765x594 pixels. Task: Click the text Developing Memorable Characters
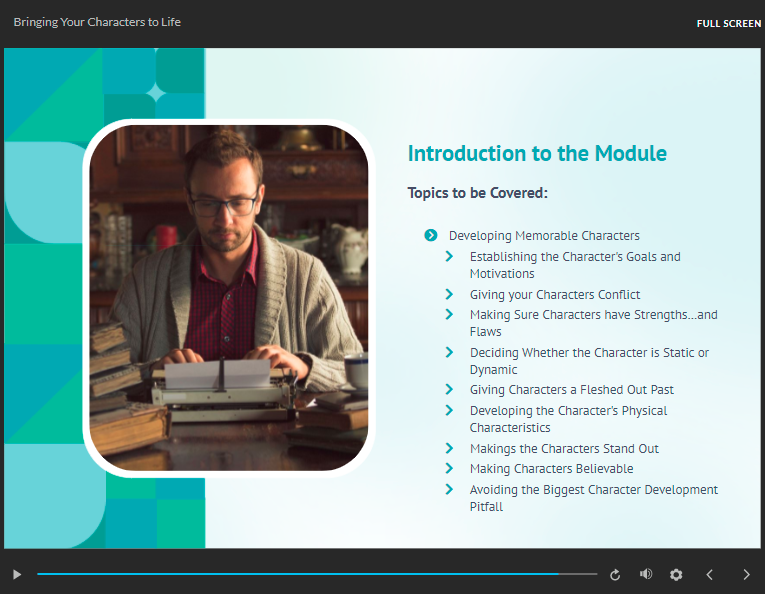coord(544,236)
